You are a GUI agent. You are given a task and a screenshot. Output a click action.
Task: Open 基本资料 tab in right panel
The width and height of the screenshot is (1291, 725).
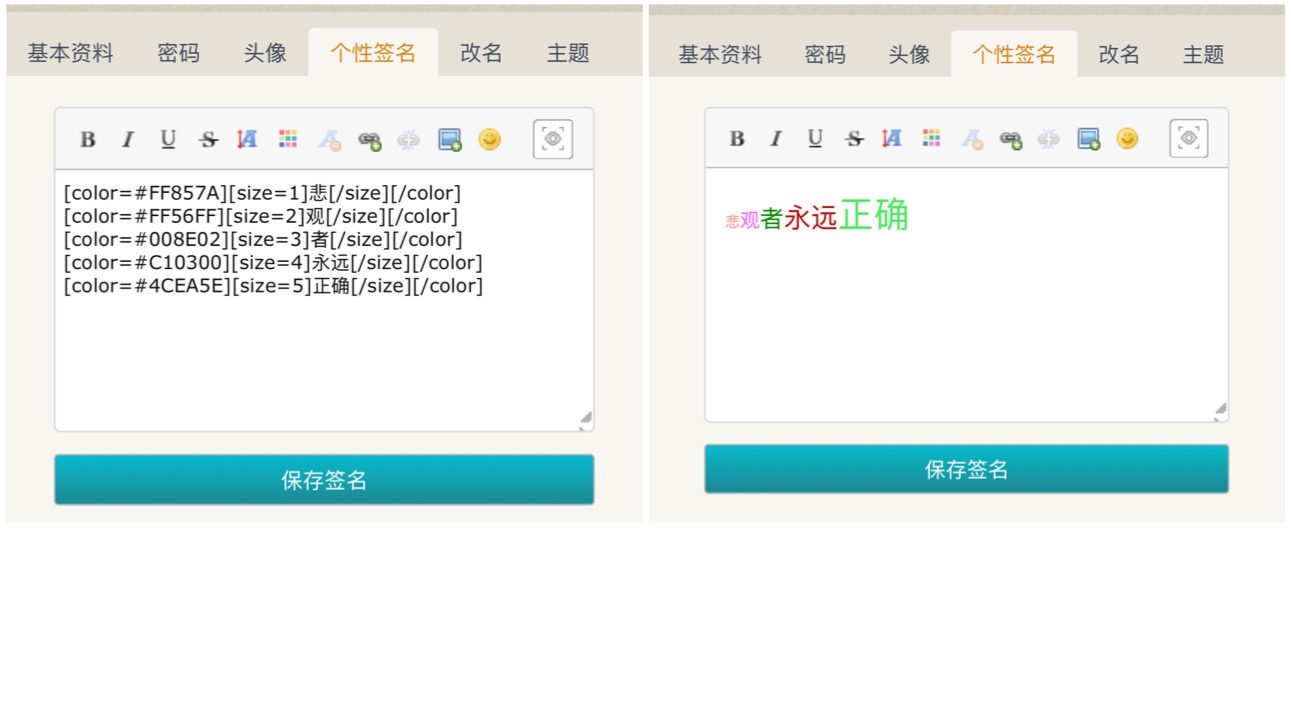[720, 54]
